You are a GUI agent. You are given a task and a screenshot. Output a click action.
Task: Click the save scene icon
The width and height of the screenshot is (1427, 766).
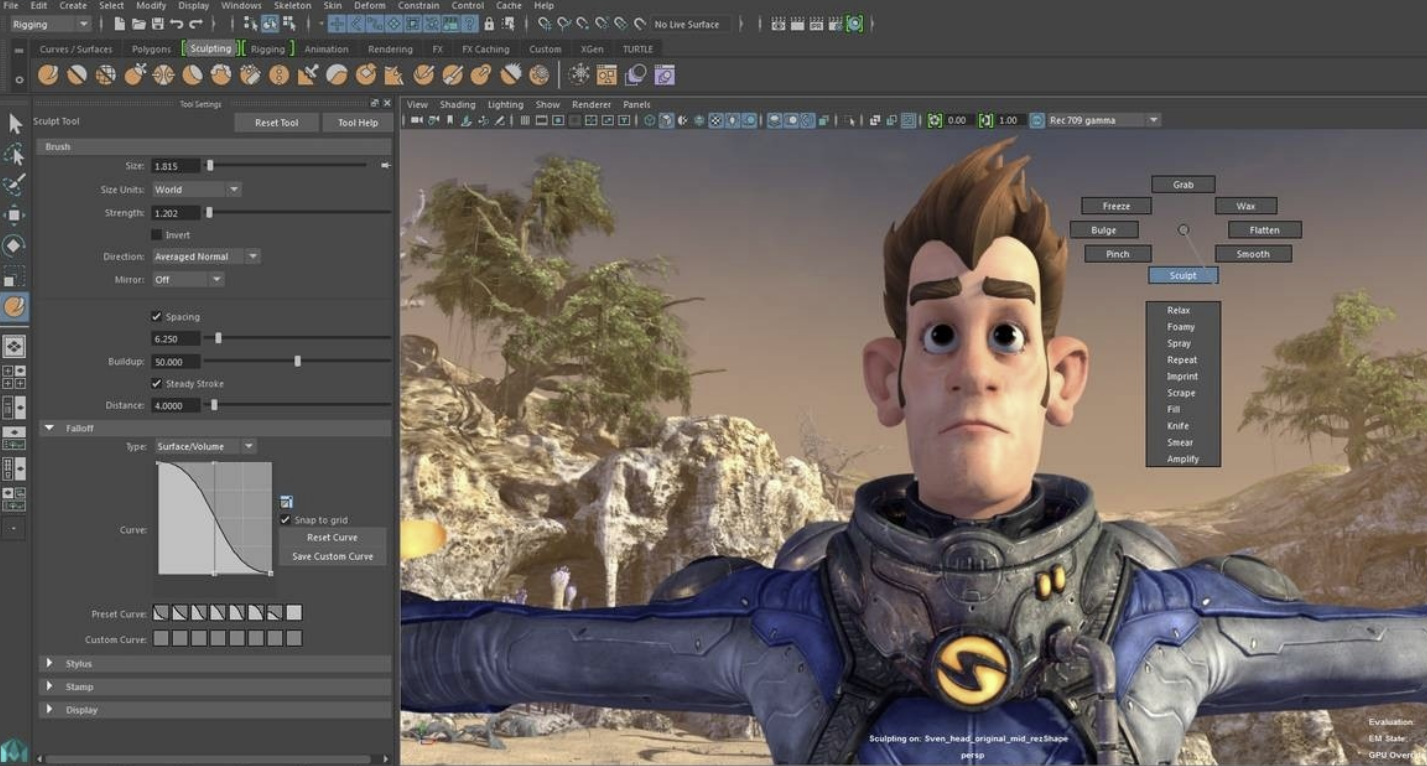pos(157,23)
